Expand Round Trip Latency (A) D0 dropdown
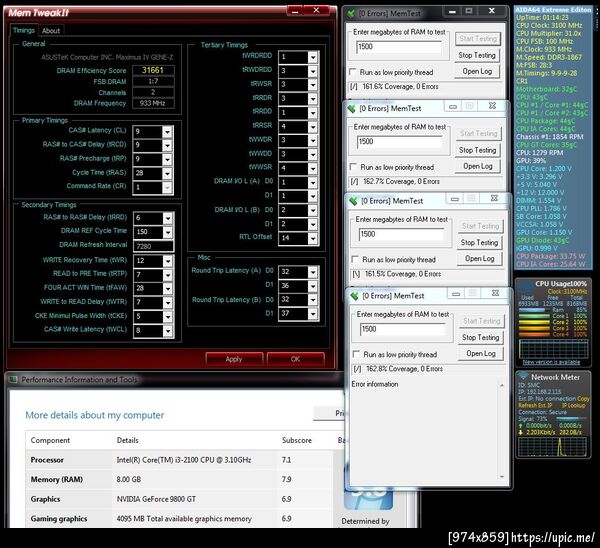This screenshot has width=600, height=548. coord(313,272)
